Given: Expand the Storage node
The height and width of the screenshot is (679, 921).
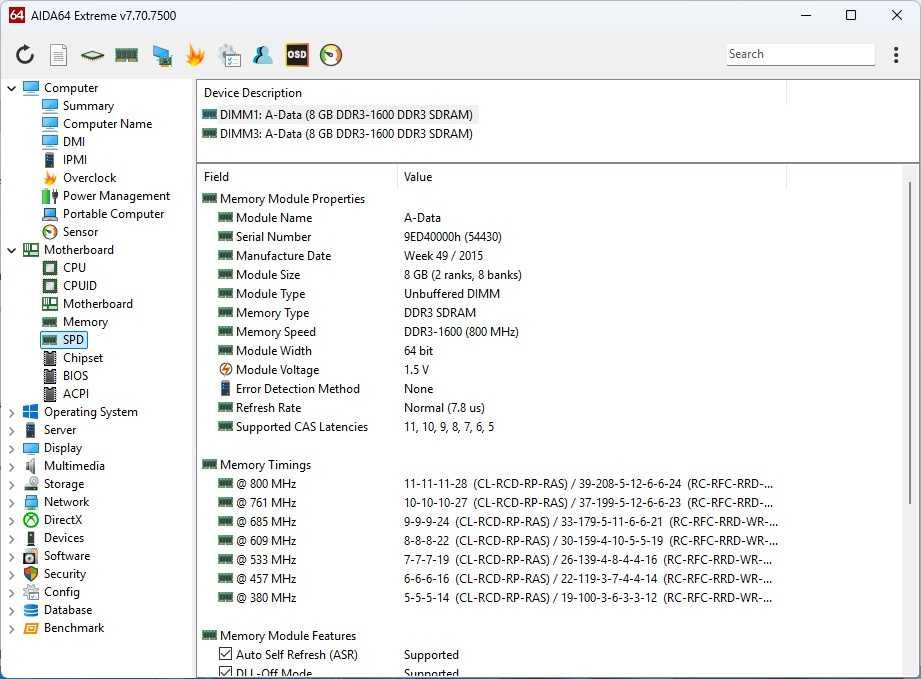Looking at the screenshot, I should (11, 485).
